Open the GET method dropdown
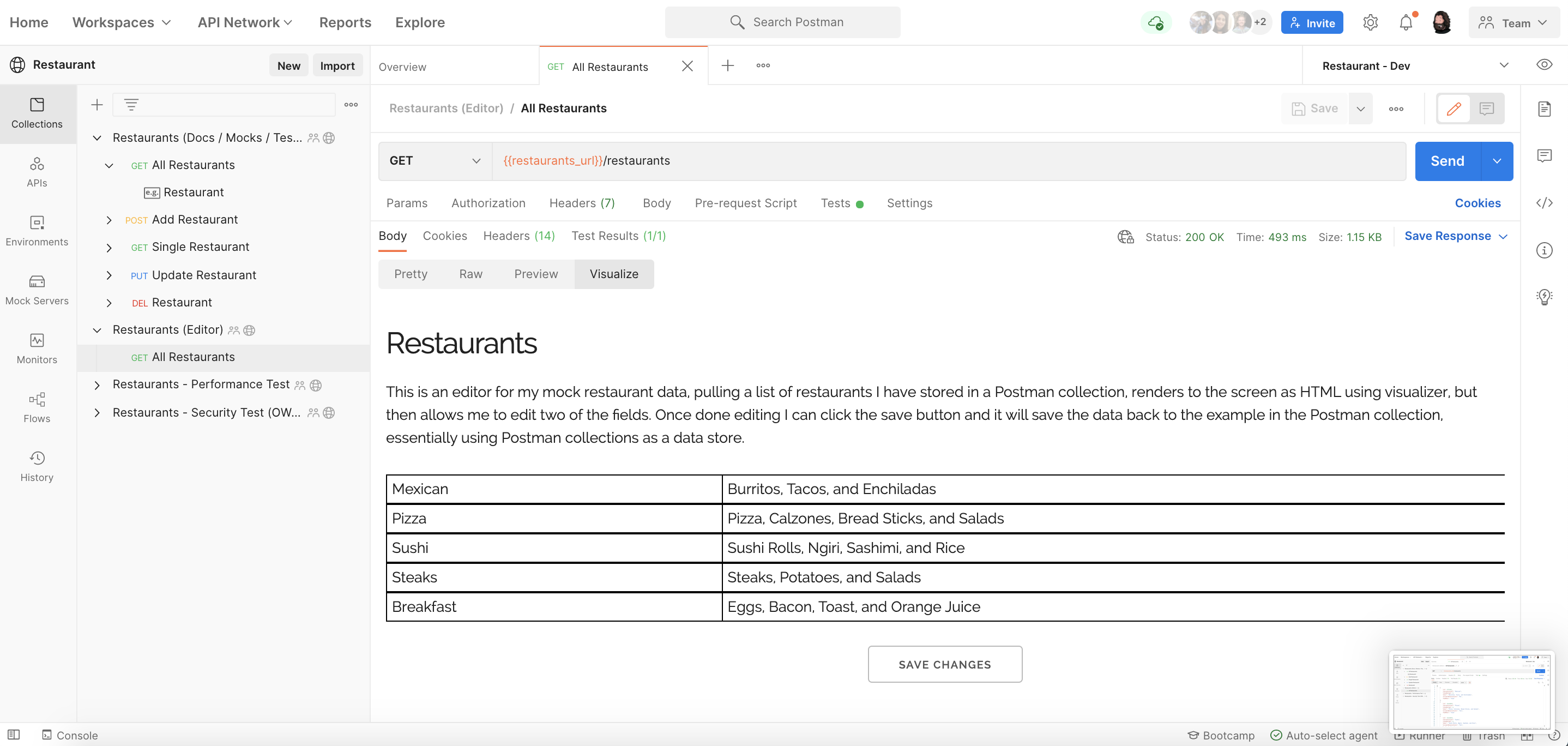1568x746 pixels. [x=435, y=161]
